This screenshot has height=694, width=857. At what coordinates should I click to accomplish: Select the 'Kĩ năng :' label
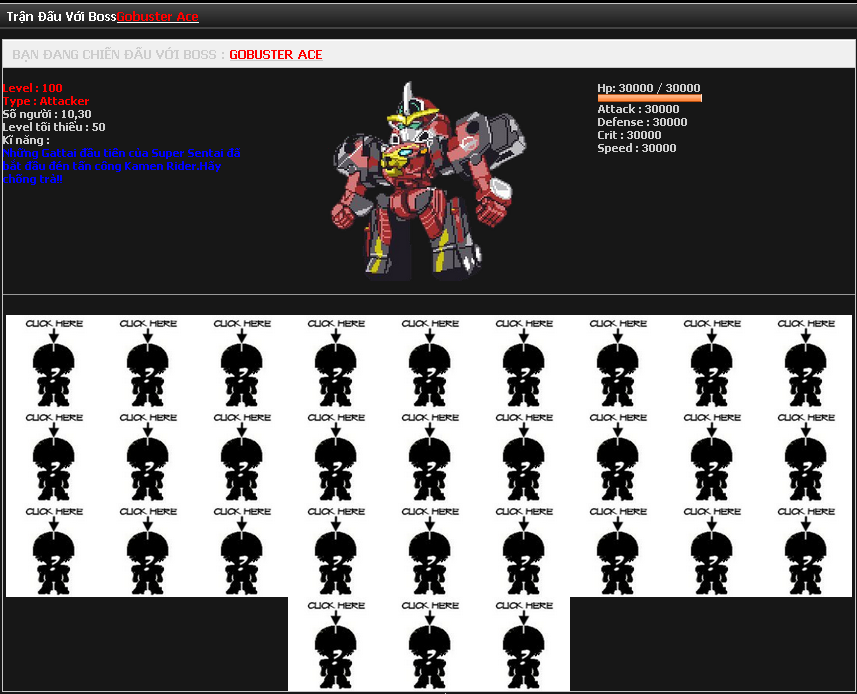[x=26, y=140]
